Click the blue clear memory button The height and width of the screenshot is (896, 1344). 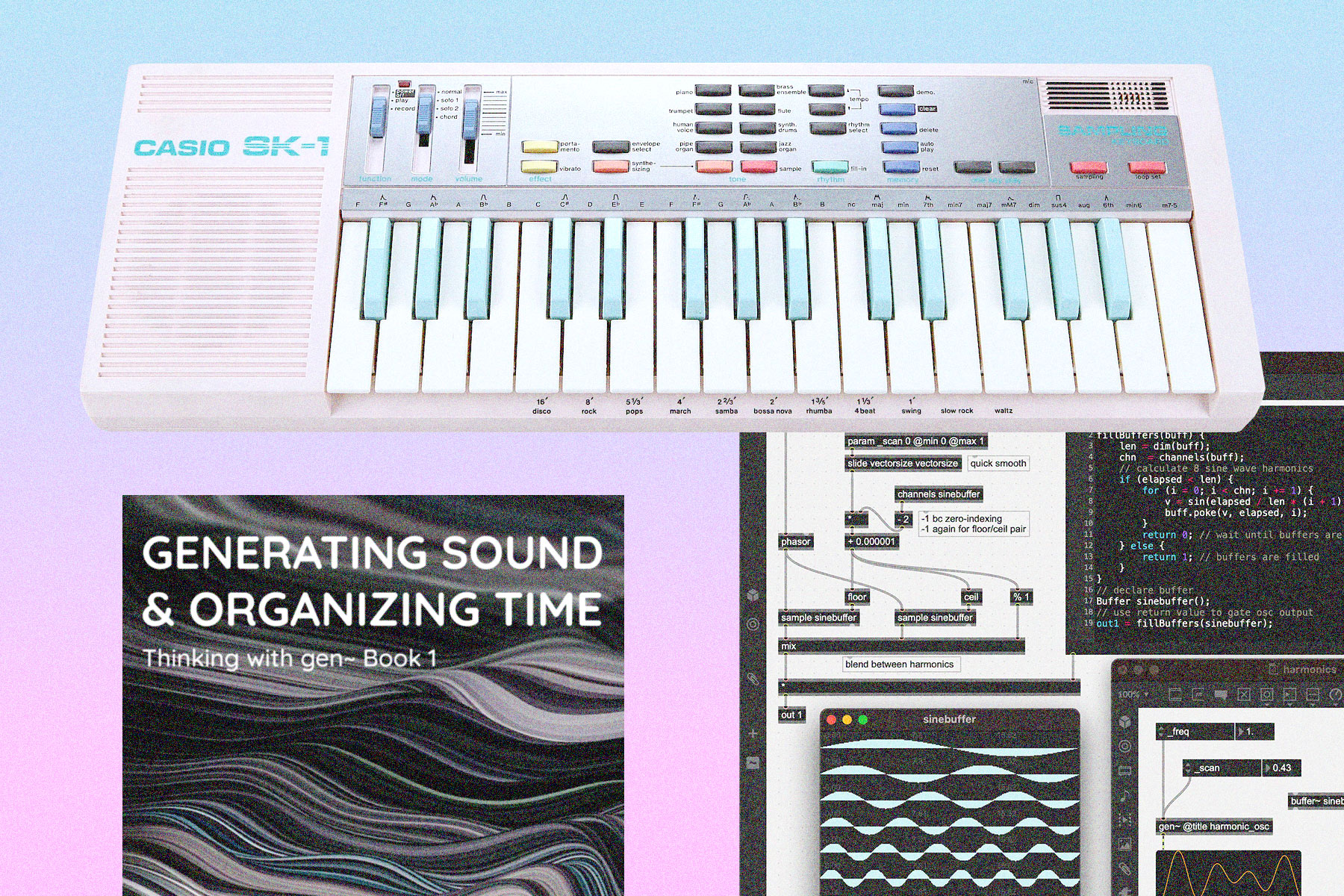897,110
